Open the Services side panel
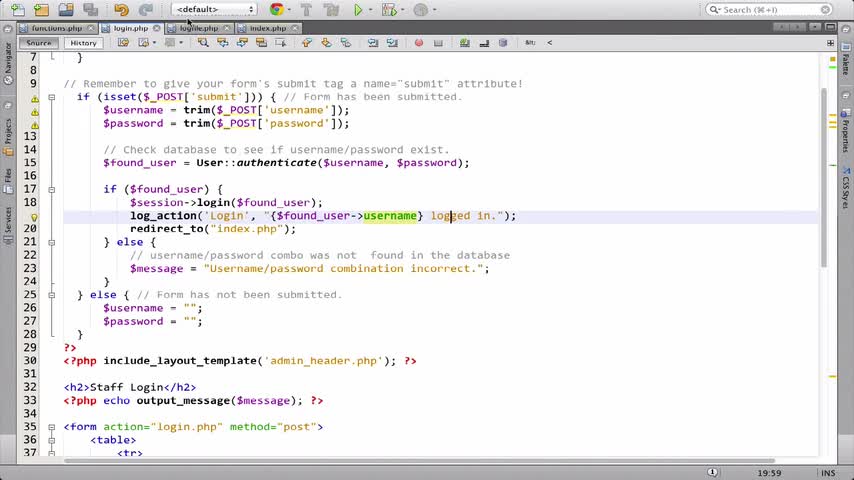 pos(8,225)
